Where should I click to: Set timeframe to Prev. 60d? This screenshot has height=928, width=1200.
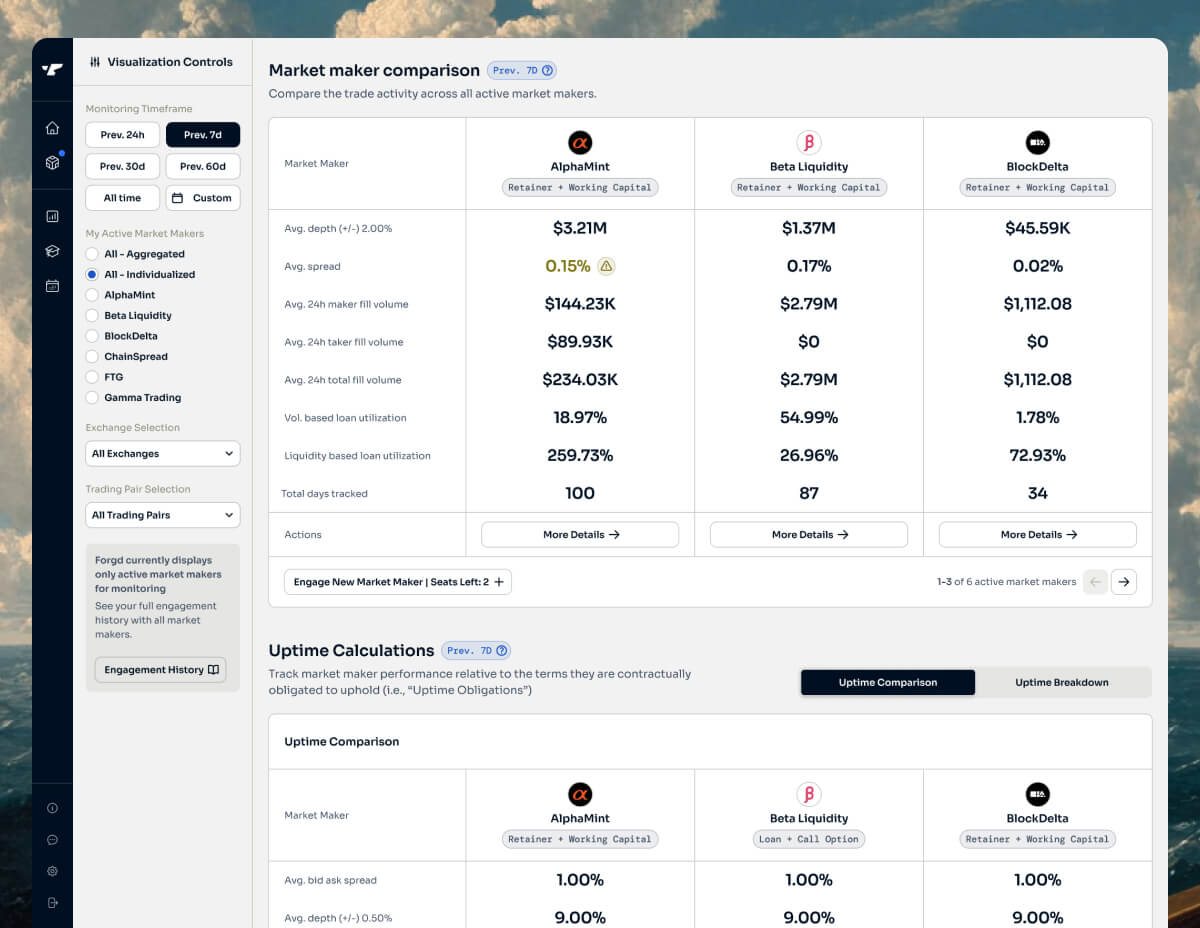pyautogui.click(x=203, y=166)
